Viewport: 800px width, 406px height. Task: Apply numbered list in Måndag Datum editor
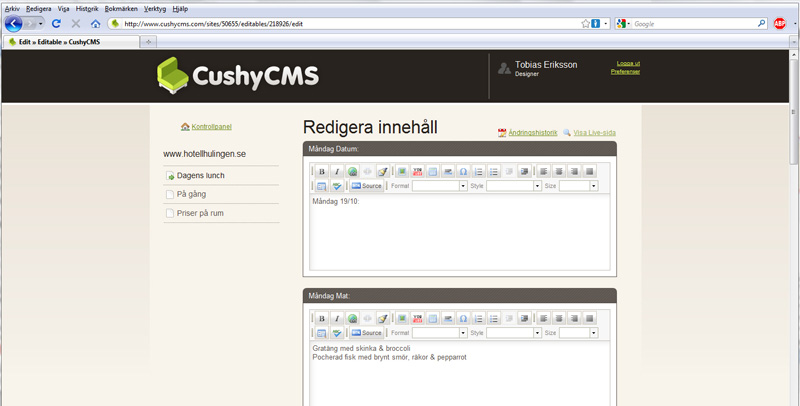[x=479, y=171]
